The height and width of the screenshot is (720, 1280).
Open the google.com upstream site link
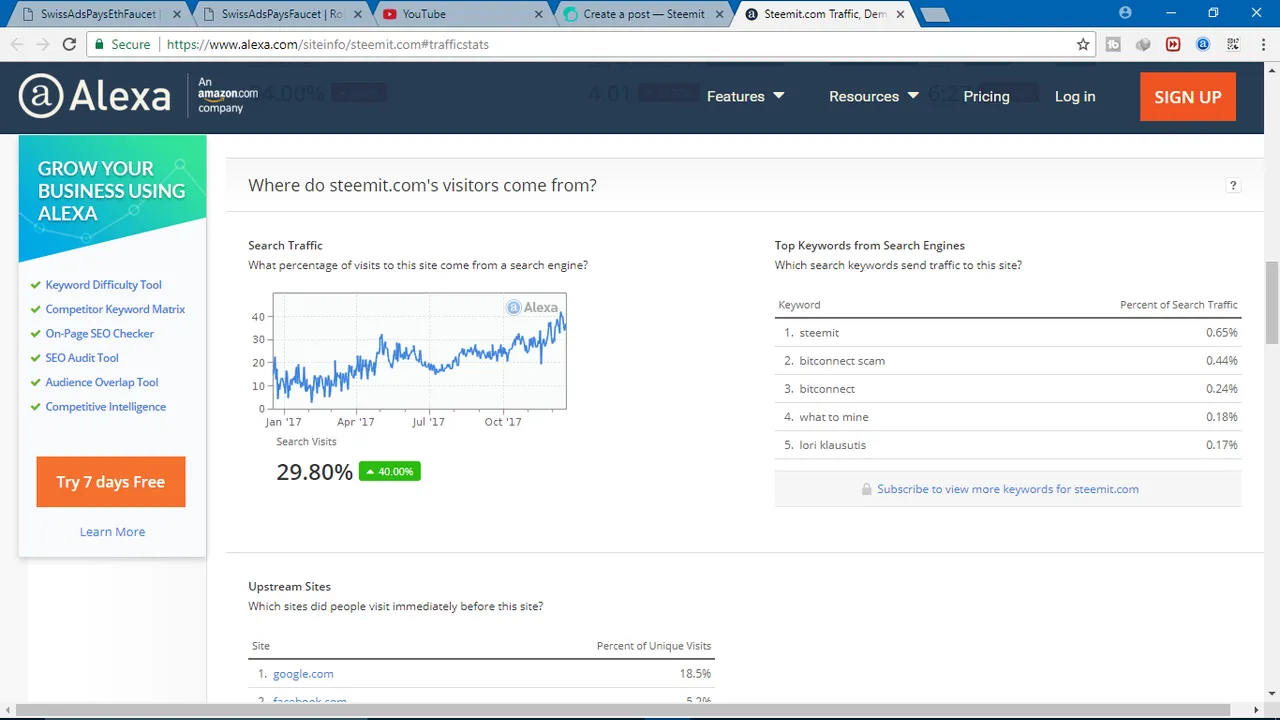pyautogui.click(x=303, y=674)
